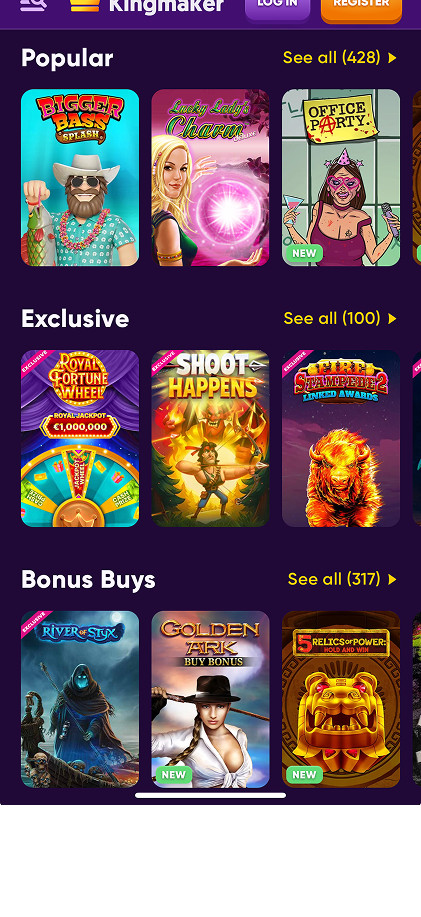Launch Lucky Lady's Charm game
The height and width of the screenshot is (917, 421).
pyautogui.click(x=210, y=178)
